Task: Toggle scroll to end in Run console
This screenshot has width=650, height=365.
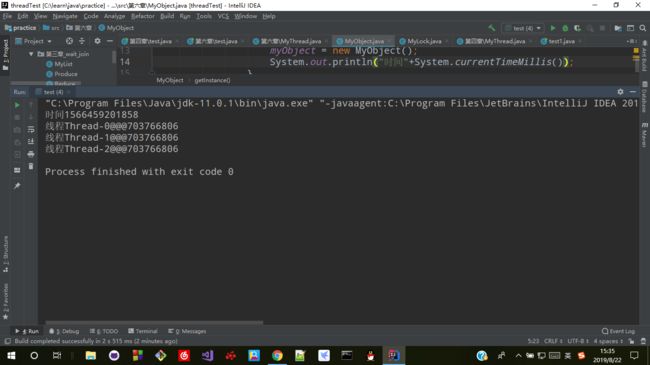Action: (x=31, y=142)
